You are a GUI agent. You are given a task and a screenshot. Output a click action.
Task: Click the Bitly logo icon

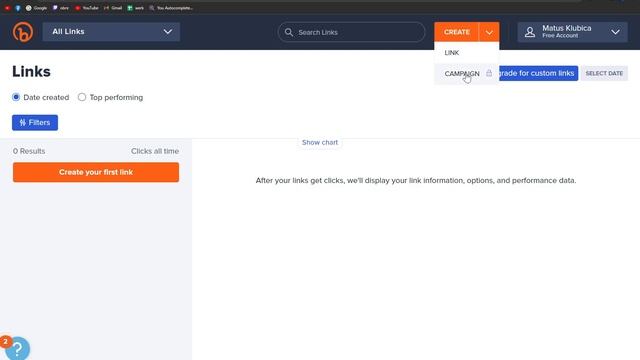click(23, 32)
